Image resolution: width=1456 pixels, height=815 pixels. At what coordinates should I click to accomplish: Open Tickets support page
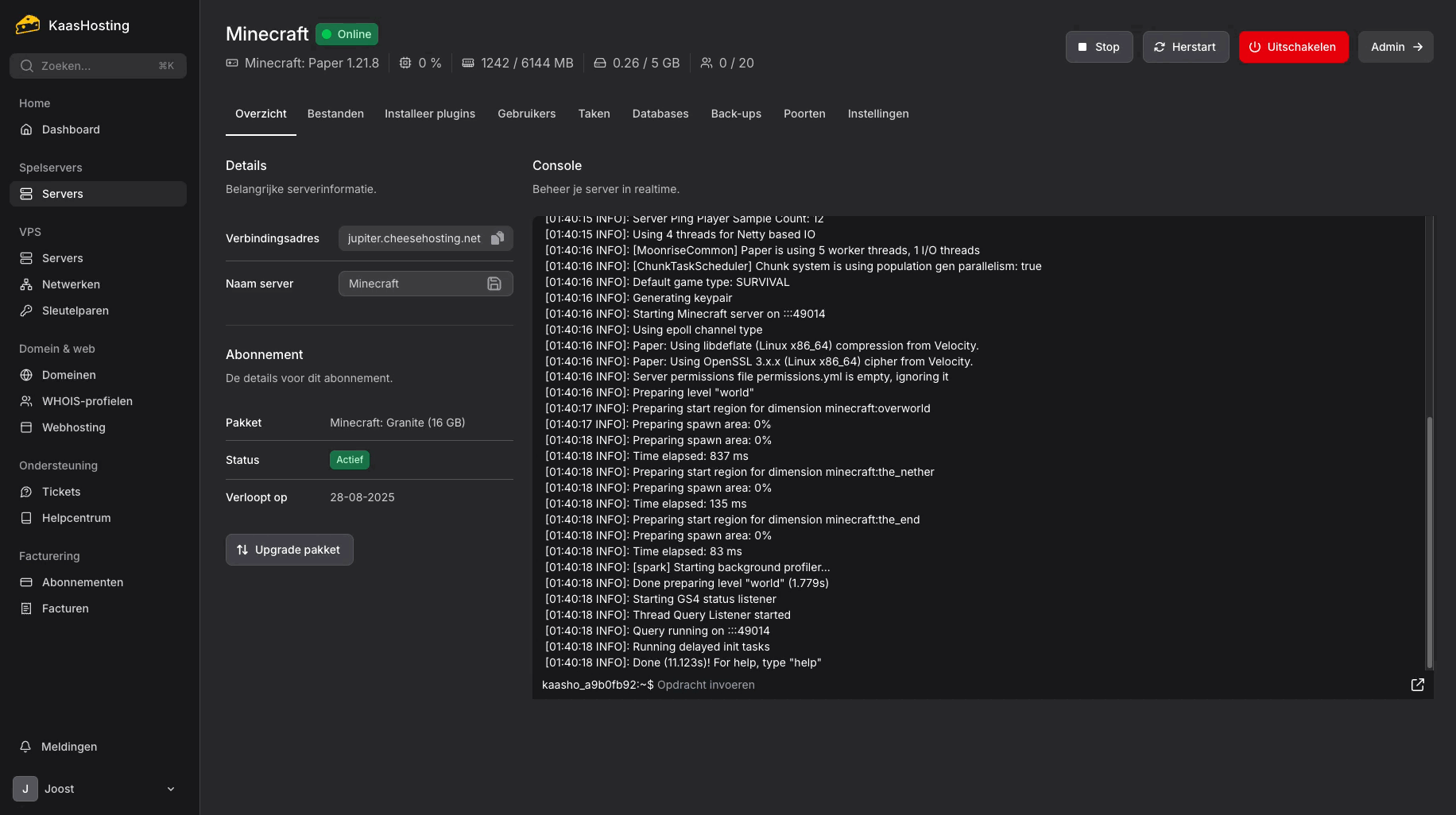(61, 492)
